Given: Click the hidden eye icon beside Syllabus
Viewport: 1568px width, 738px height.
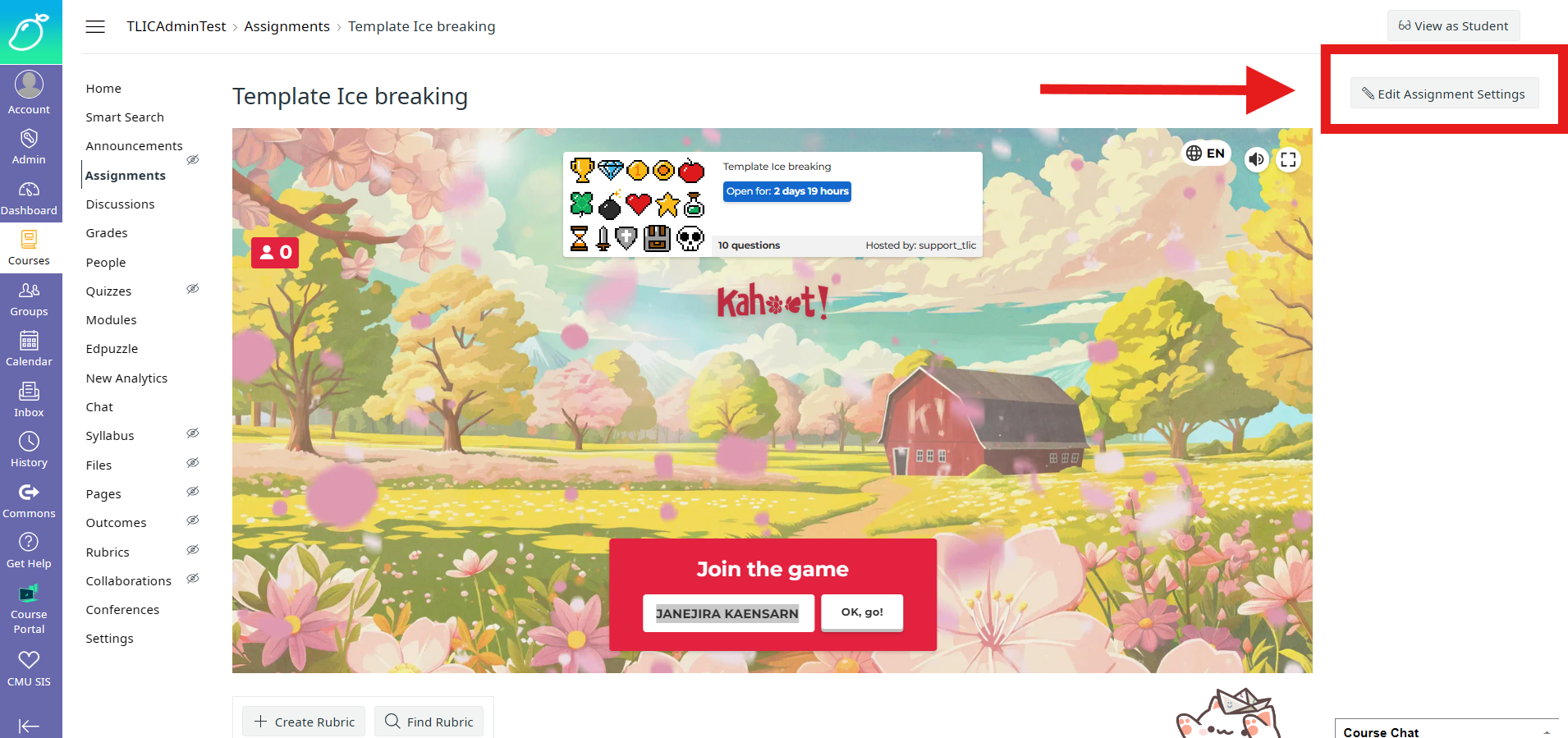Looking at the screenshot, I should tap(193, 433).
